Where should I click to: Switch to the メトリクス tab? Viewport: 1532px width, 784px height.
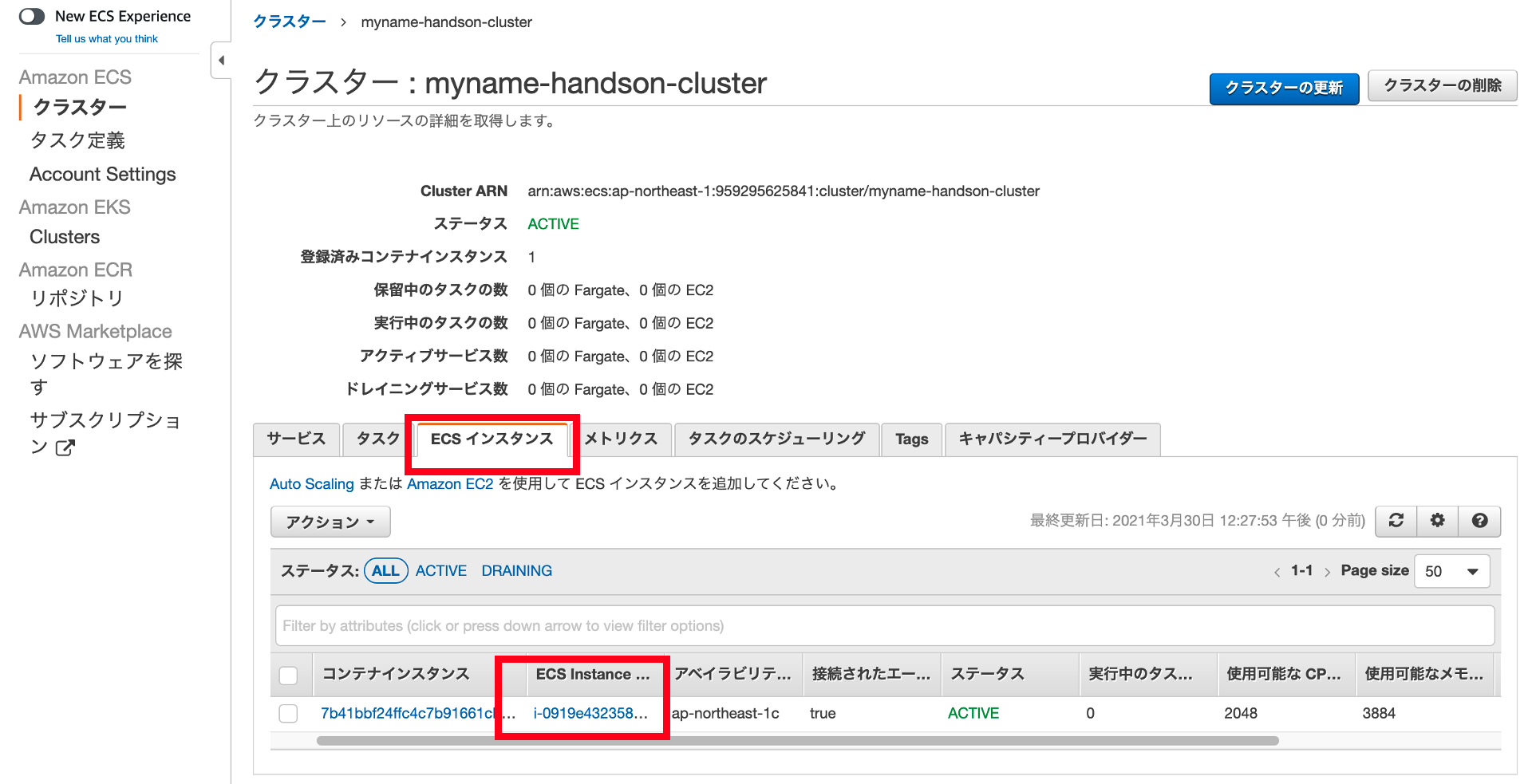pyautogui.click(x=621, y=439)
